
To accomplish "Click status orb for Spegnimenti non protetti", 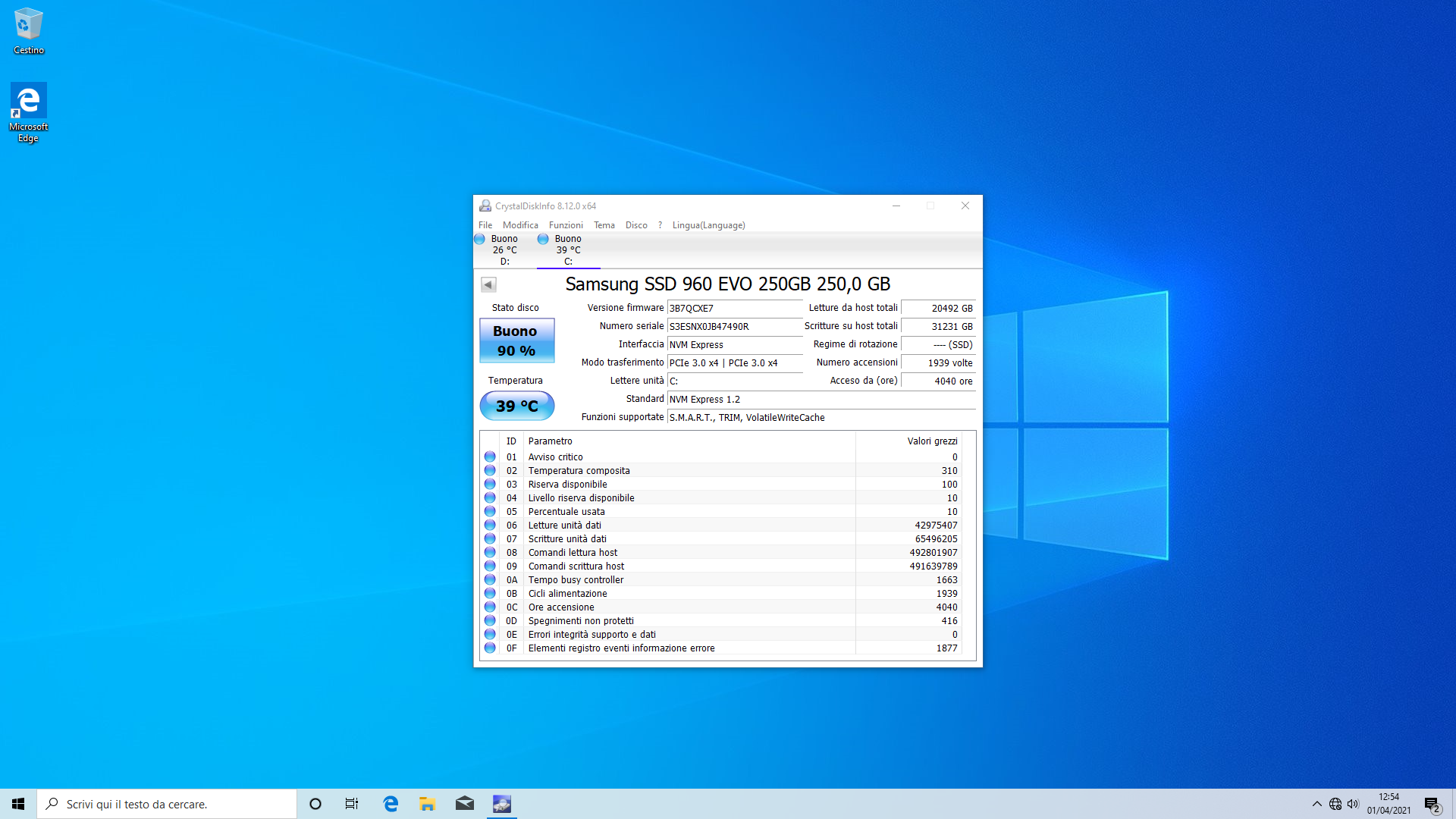I will pos(490,621).
